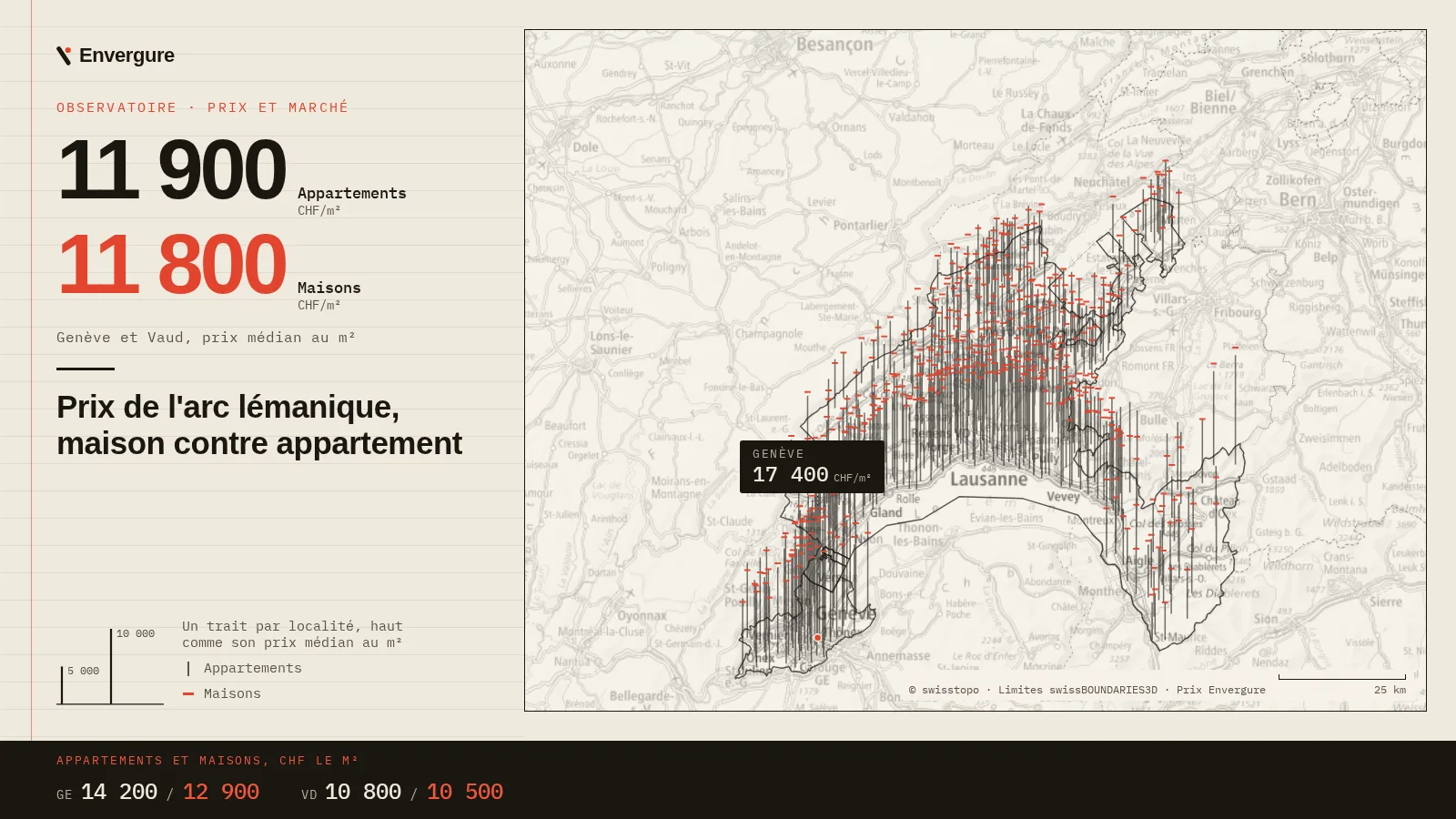The image size is (1456, 819).
Task: Click the red Genève marker dot on map
Action: (817, 638)
